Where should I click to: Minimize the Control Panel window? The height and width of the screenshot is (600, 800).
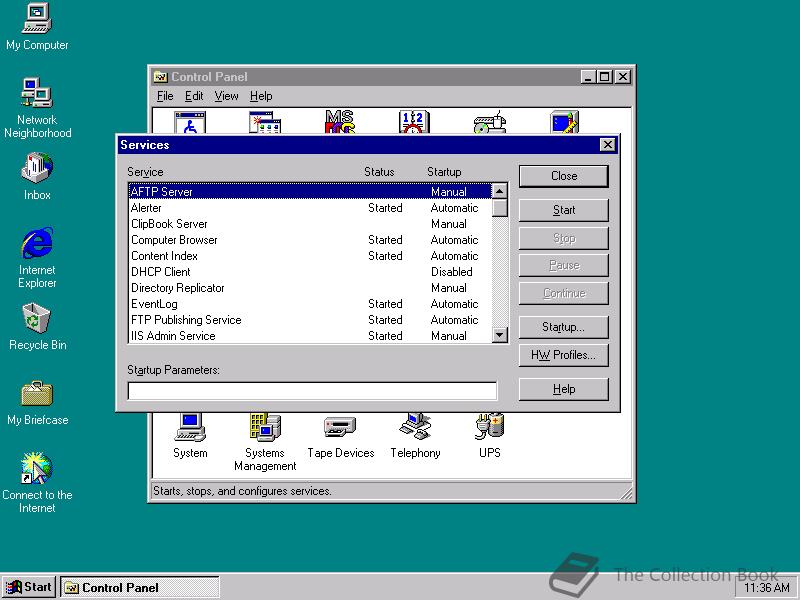point(588,77)
